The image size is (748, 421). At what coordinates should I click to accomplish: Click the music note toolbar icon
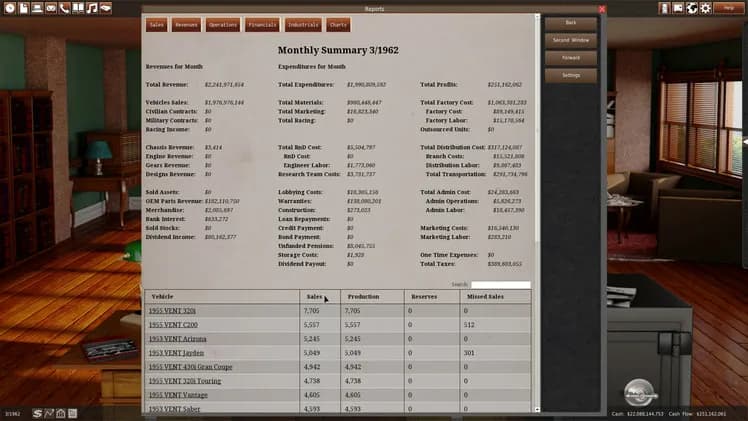92,8
